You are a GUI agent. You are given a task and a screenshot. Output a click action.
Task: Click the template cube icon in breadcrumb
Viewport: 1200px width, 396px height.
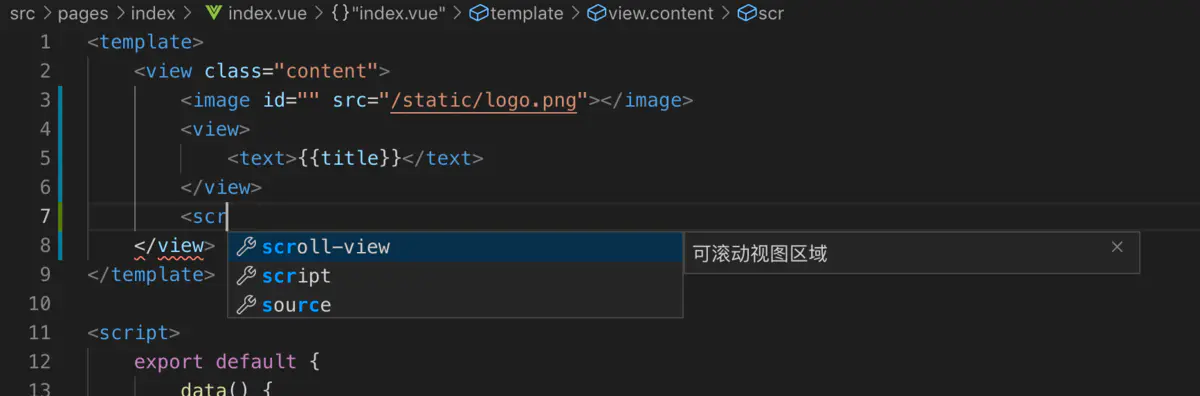pyautogui.click(x=479, y=13)
